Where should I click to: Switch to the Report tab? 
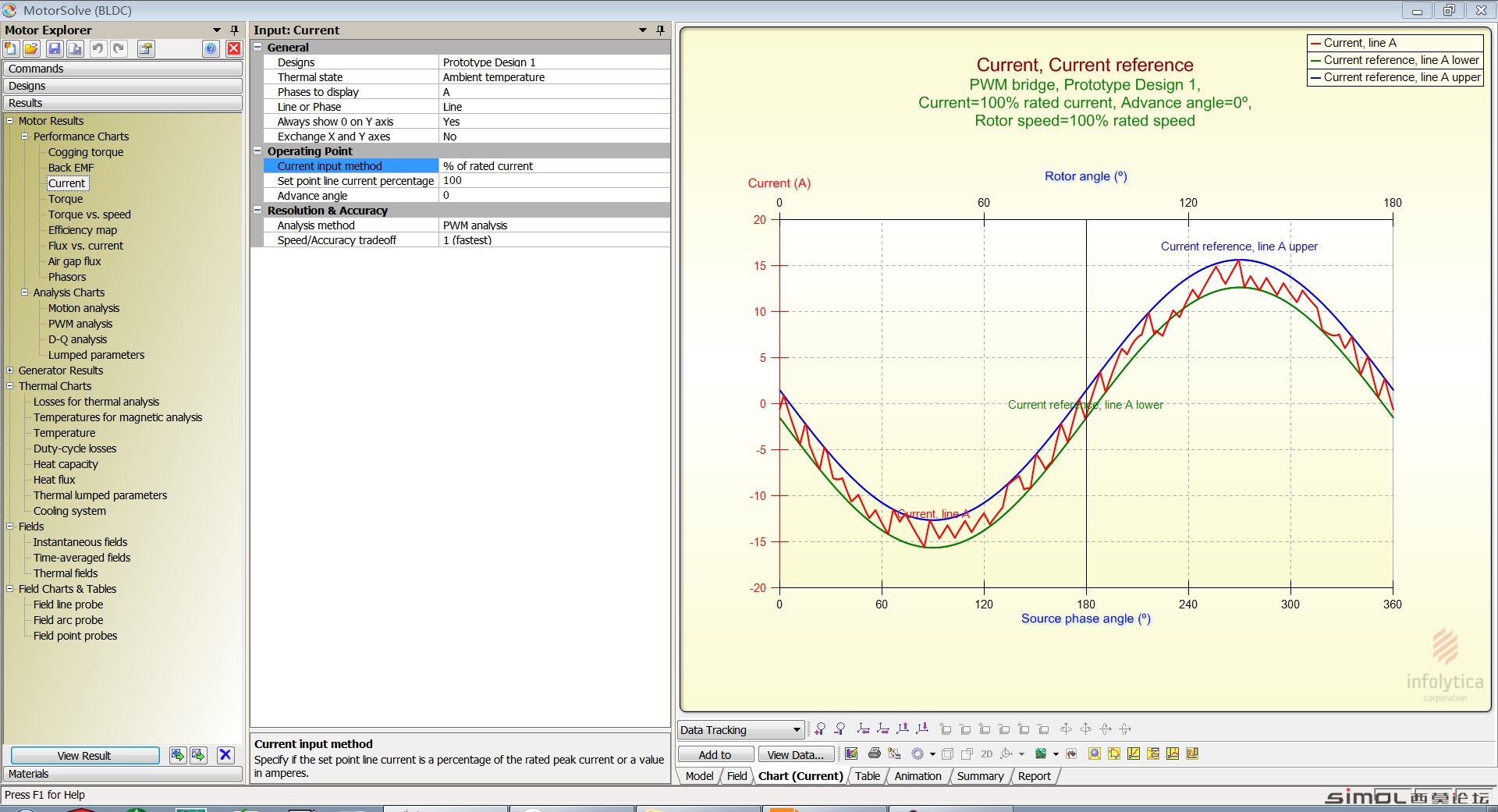coord(1034,776)
